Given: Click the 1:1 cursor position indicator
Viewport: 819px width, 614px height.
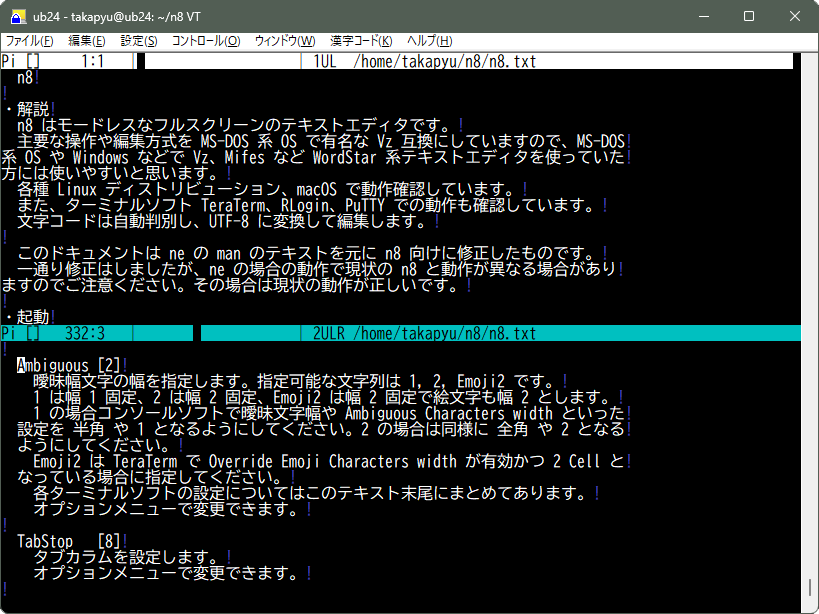Looking at the screenshot, I should click(92, 62).
